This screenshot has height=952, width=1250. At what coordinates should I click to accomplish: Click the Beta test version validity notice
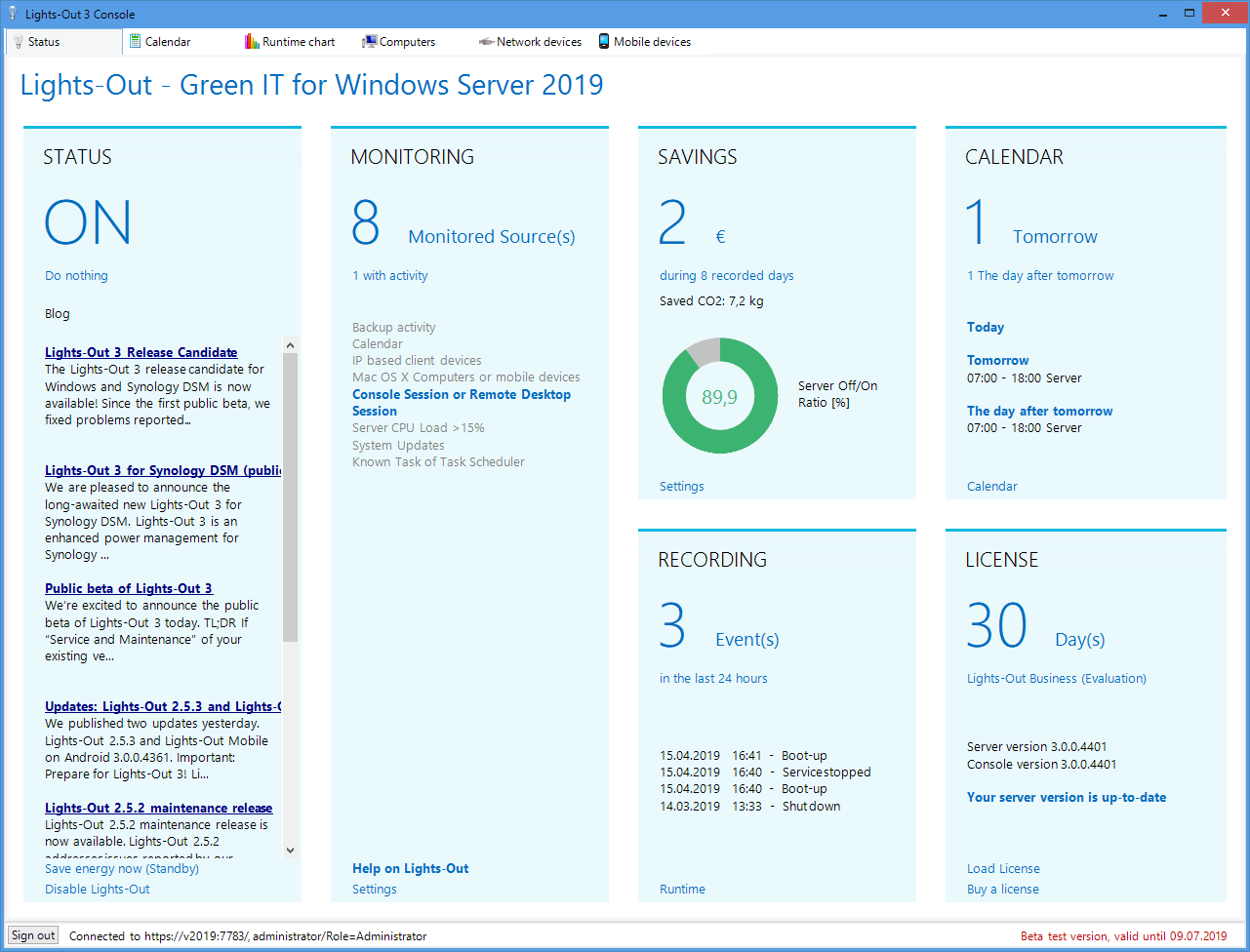1124,935
